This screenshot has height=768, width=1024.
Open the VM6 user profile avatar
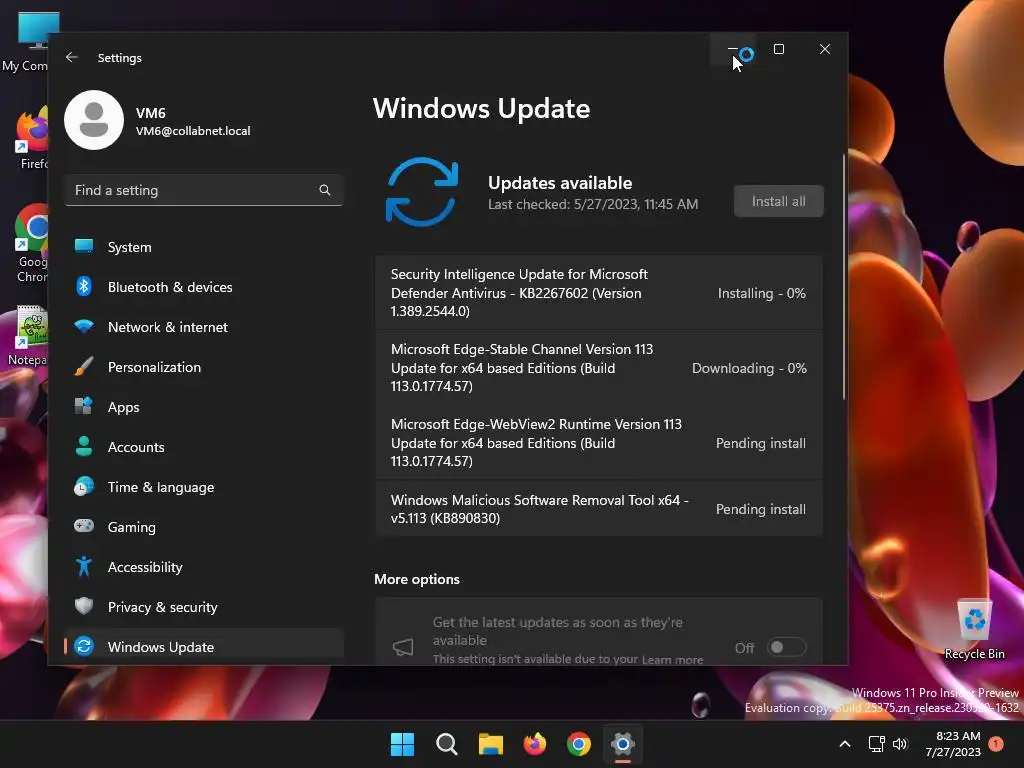pos(94,120)
